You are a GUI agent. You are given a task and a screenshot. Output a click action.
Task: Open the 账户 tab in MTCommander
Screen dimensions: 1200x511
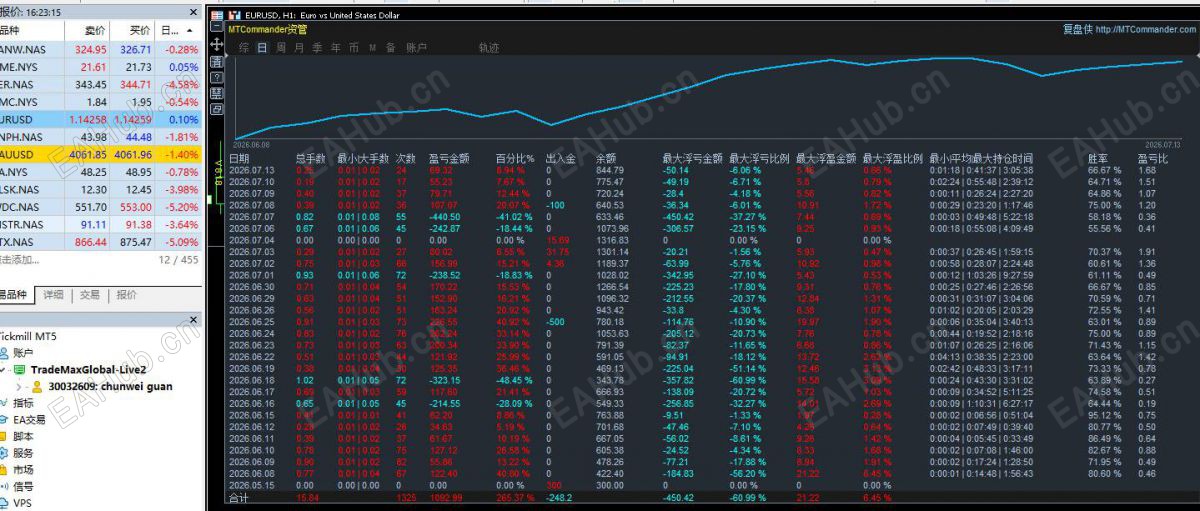416,47
